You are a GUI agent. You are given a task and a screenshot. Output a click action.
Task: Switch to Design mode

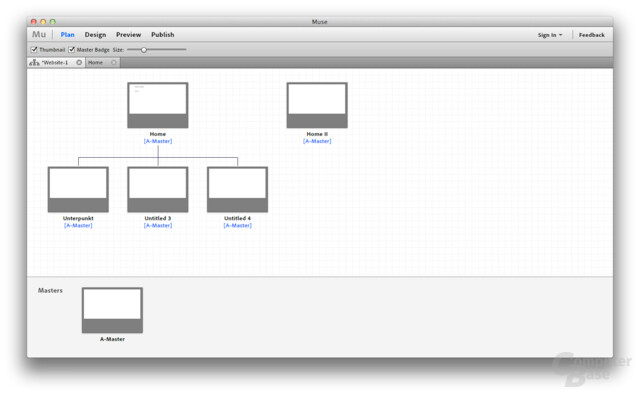pyautogui.click(x=95, y=35)
